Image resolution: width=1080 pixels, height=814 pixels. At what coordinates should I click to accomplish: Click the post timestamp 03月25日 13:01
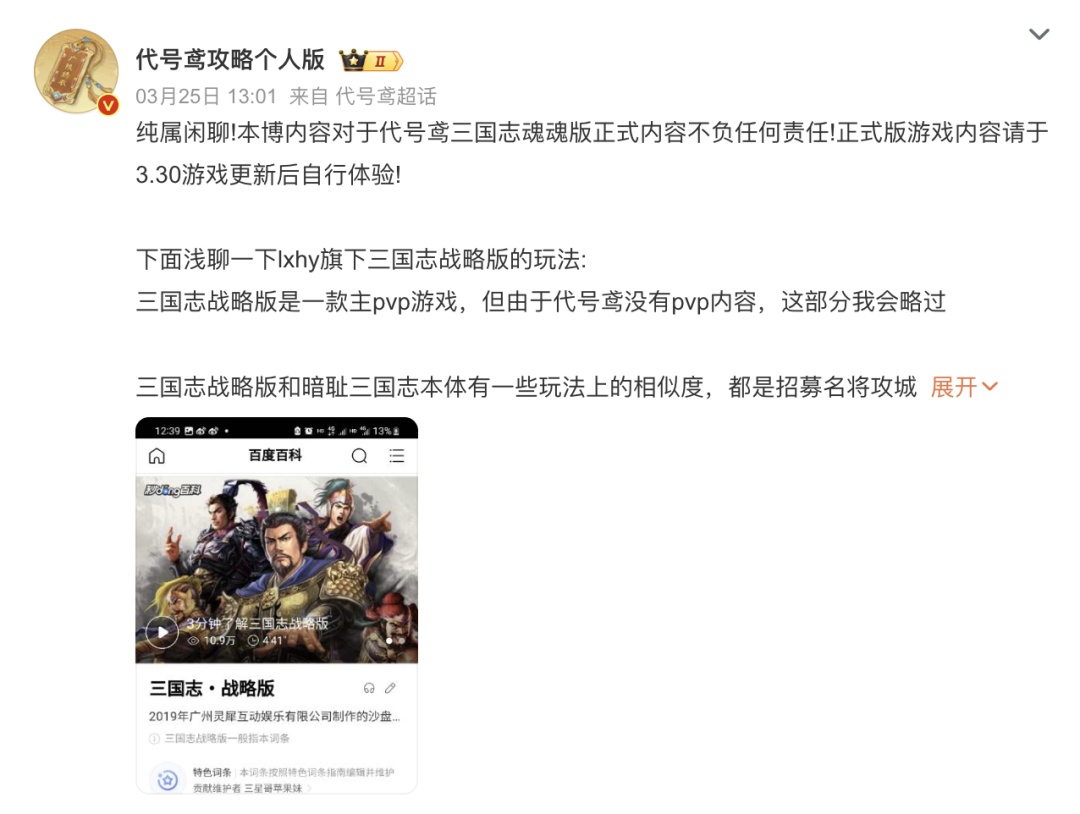tap(206, 96)
